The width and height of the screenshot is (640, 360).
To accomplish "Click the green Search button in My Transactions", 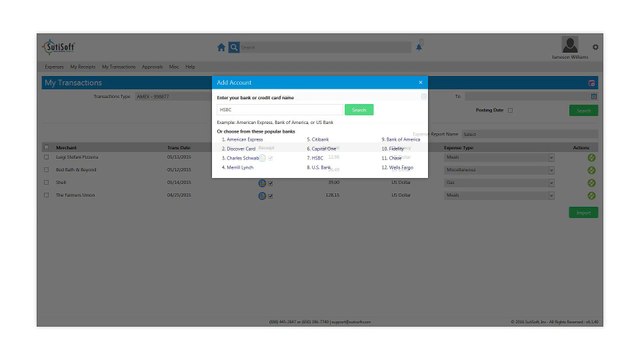I will [583, 111].
